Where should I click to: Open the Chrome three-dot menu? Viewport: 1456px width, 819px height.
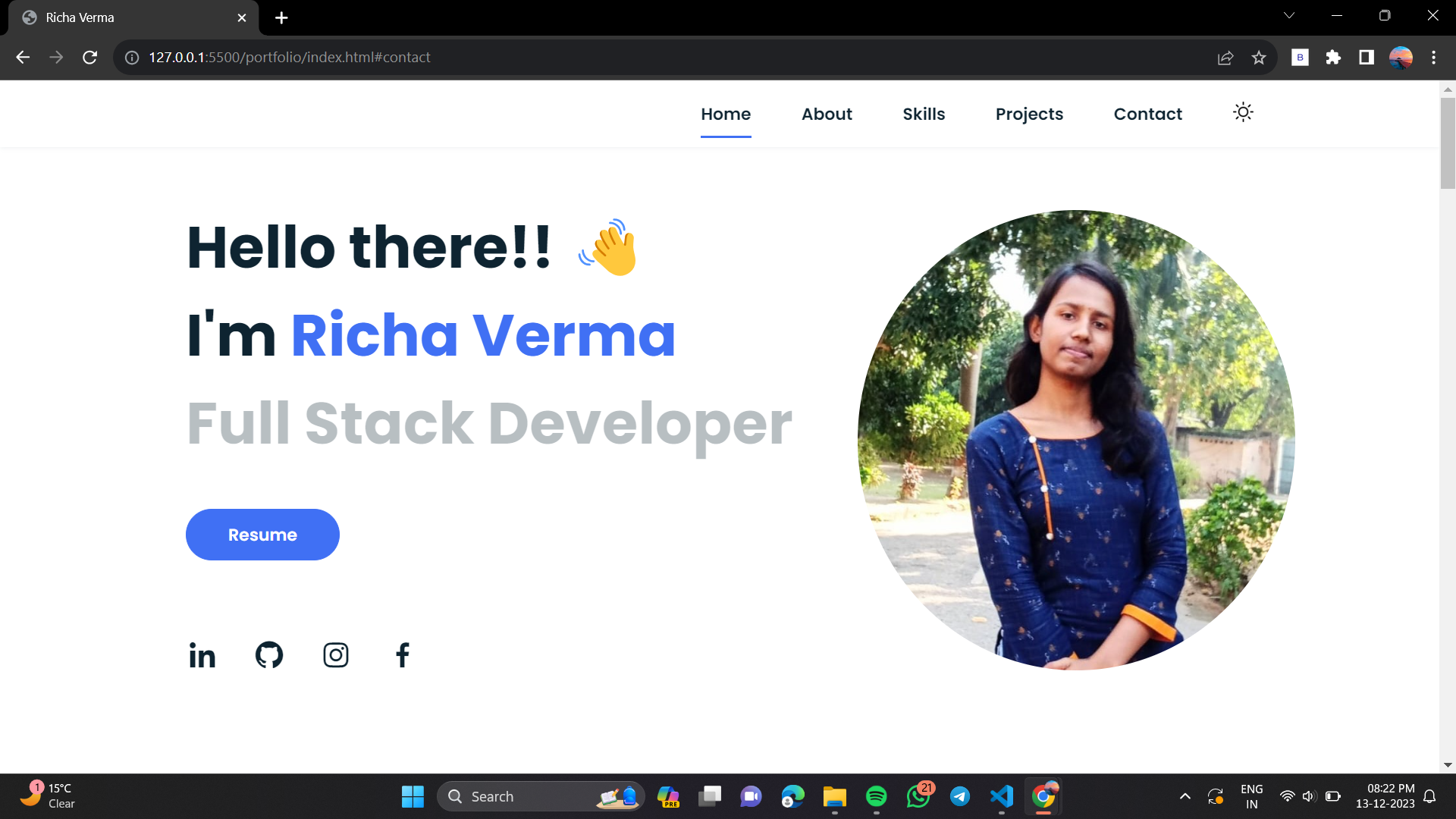[x=1433, y=58]
